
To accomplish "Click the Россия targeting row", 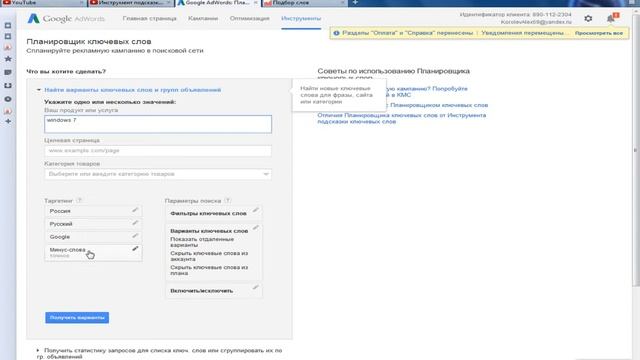I will 93,211.
